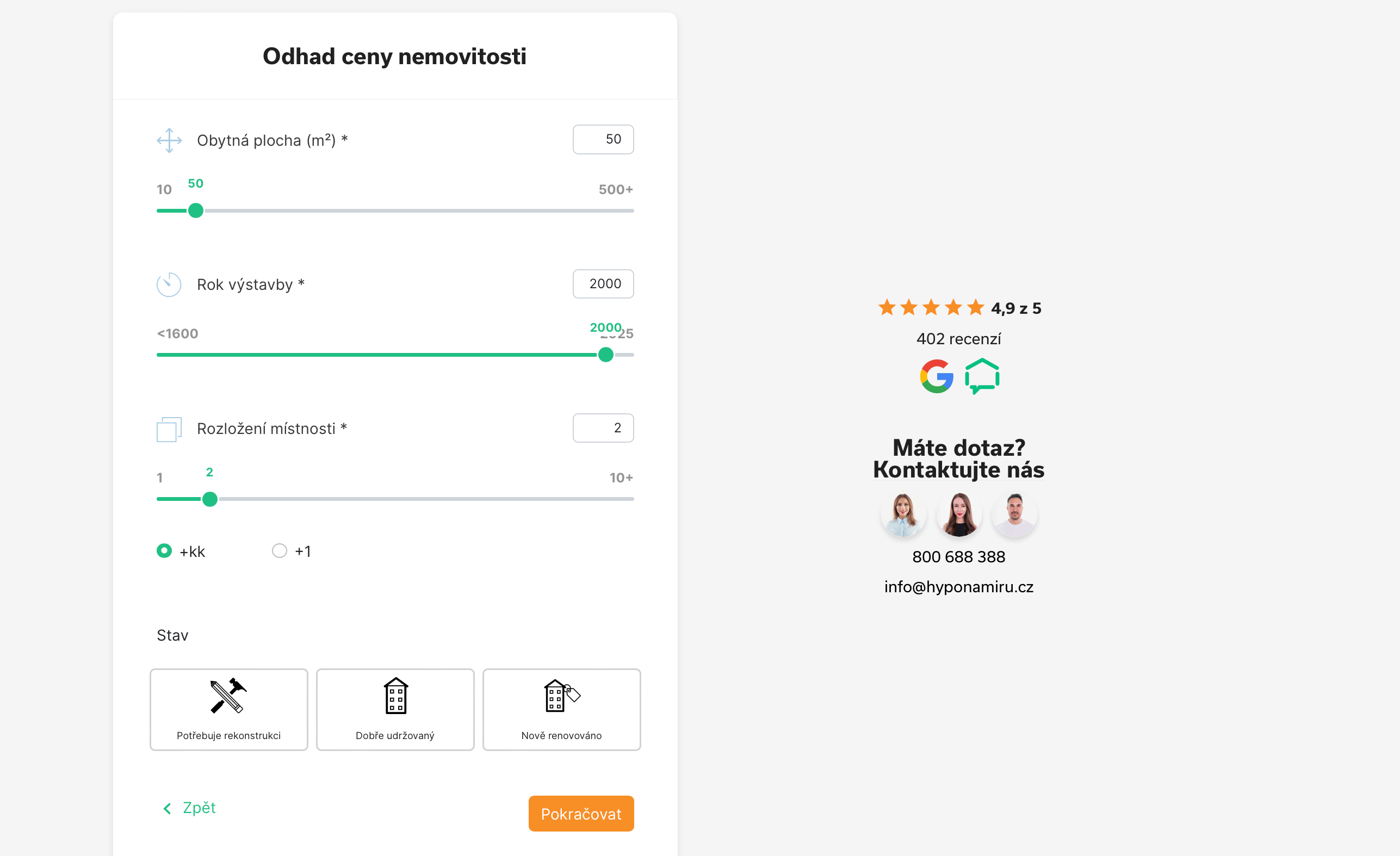Click the Rok výstavby slider handle
The height and width of the screenshot is (856, 1400).
[606, 355]
